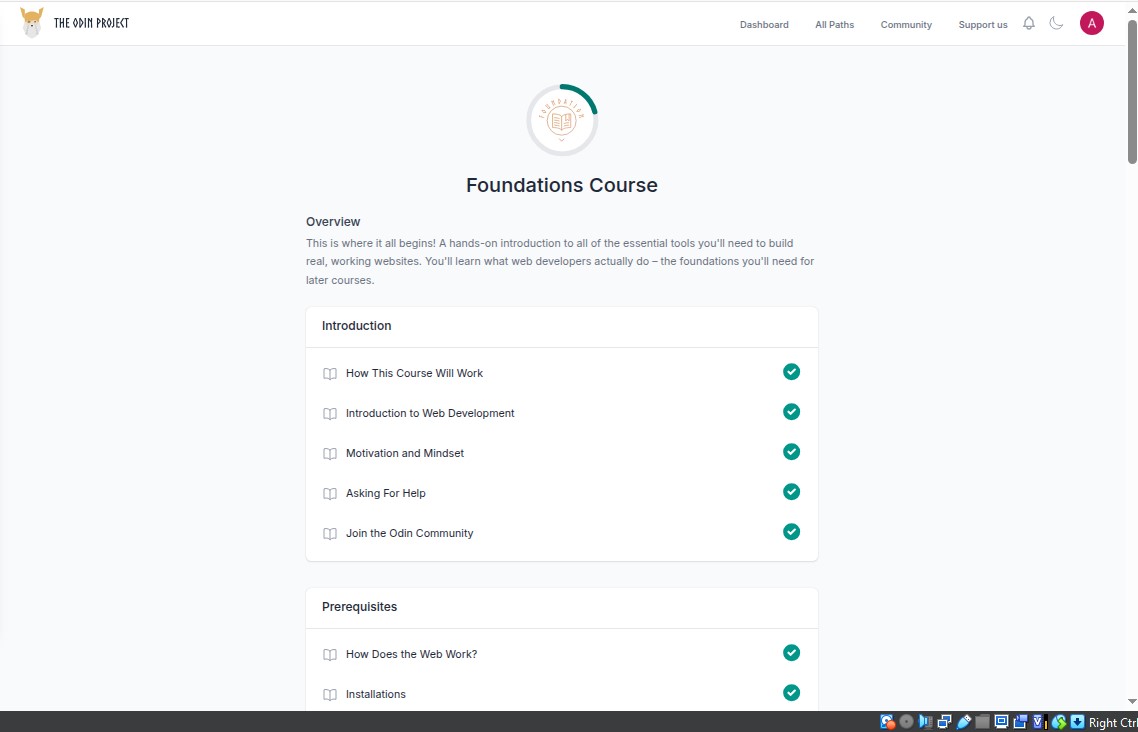The image size is (1138, 732).
Task: Toggle completion for Motivation and Mindset
Action: (x=791, y=451)
